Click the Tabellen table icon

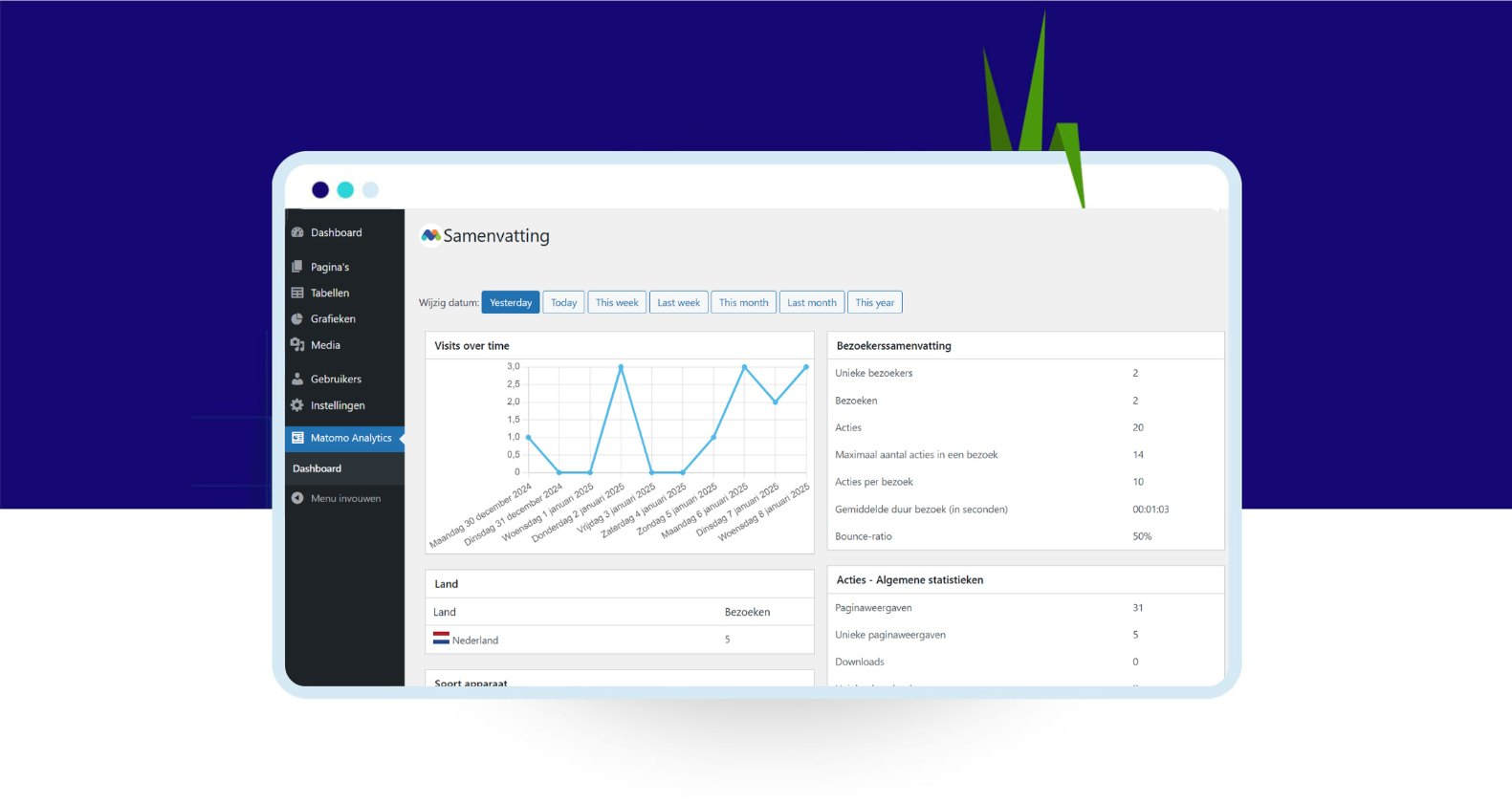[x=297, y=293]
